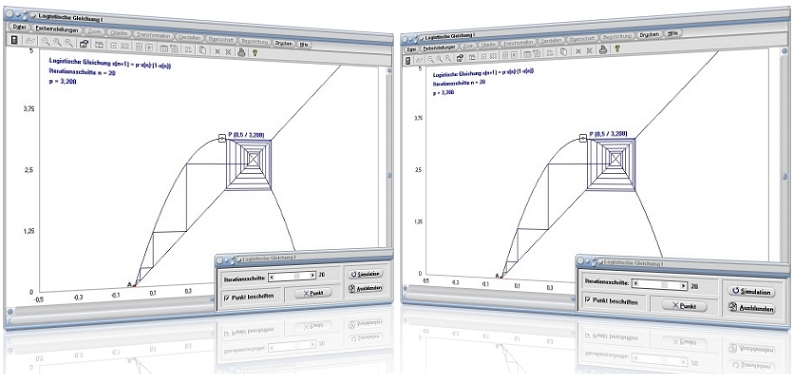The height and width of the screenshot is (374, 794).
Task: Open Farbeinstellungen menu in left window
Action: 57,29
